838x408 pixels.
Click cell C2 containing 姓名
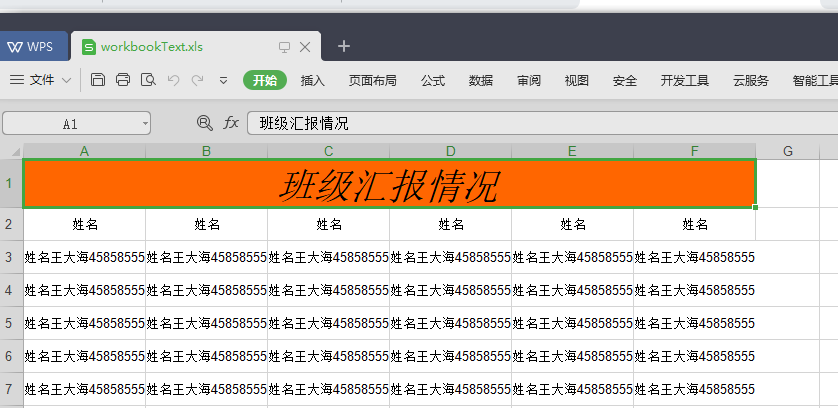[x=329, y=225]
